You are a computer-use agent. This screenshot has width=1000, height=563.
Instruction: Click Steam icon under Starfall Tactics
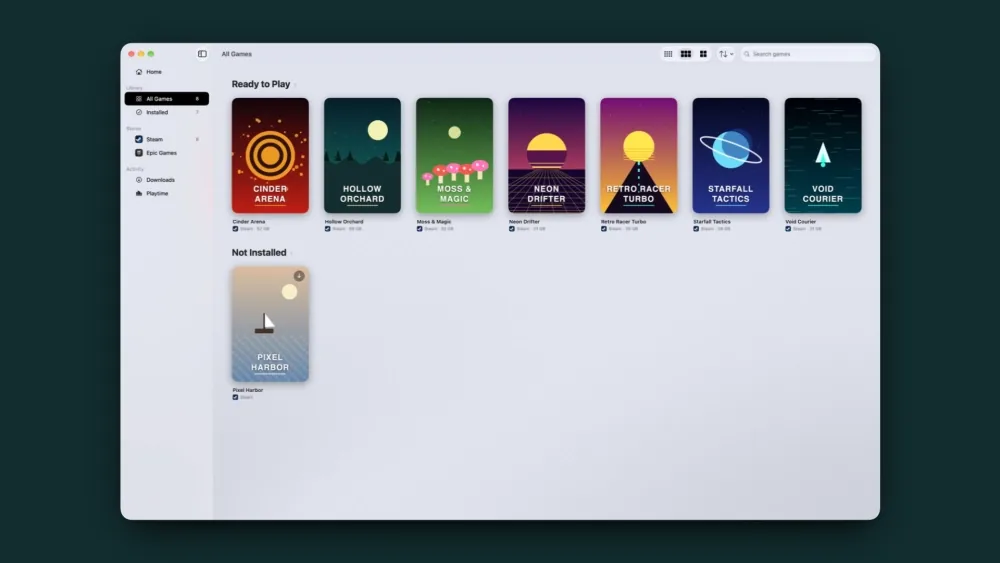click(696, 229)
